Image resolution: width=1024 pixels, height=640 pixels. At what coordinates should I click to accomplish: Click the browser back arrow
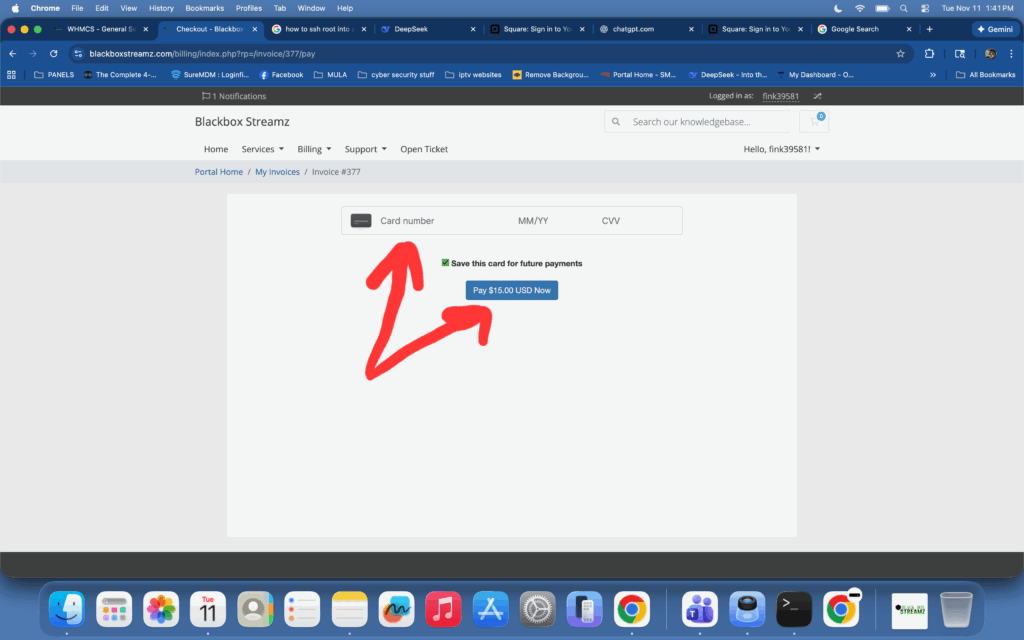coord(13,54)
